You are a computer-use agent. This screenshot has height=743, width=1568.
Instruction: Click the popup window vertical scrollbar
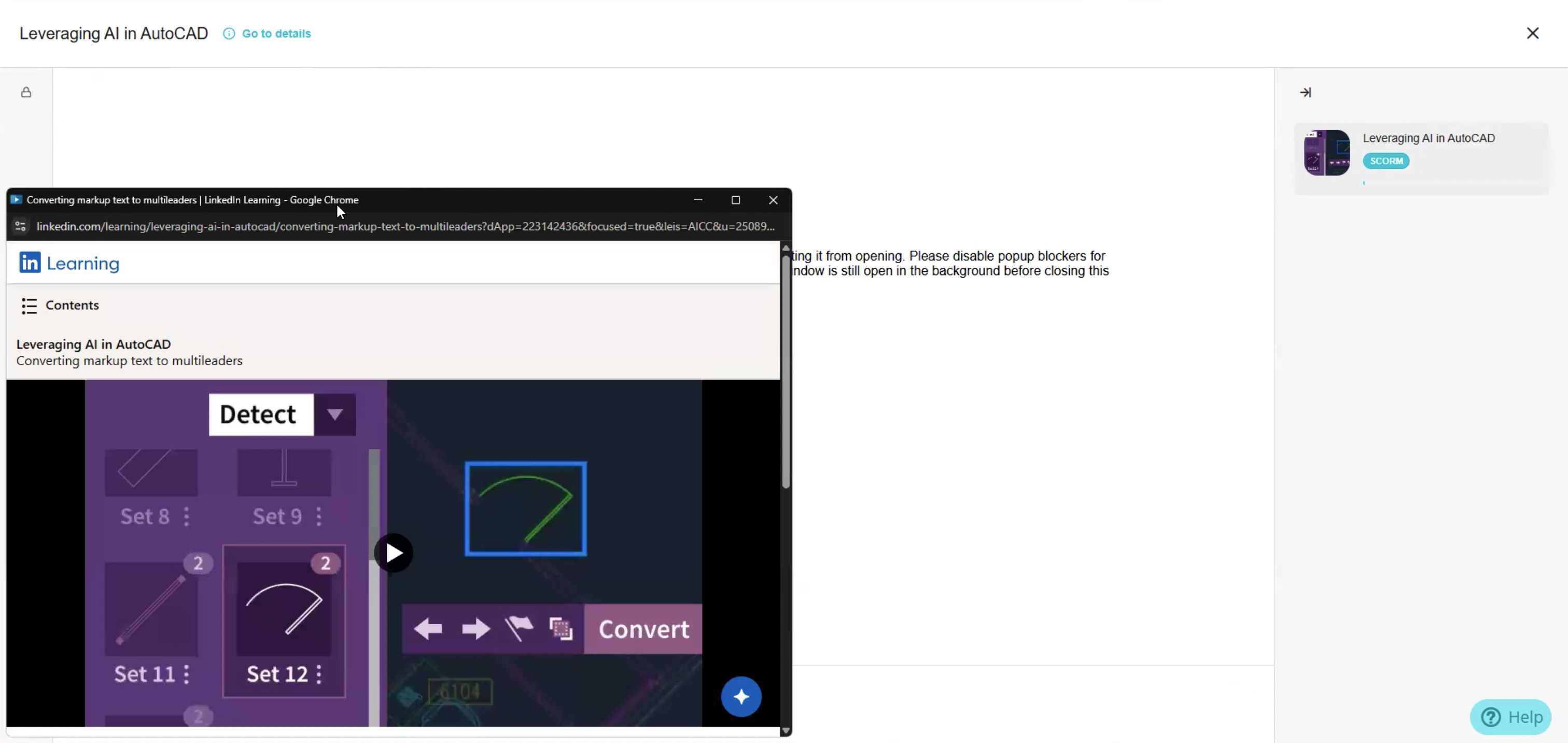[x=786, y=371]
